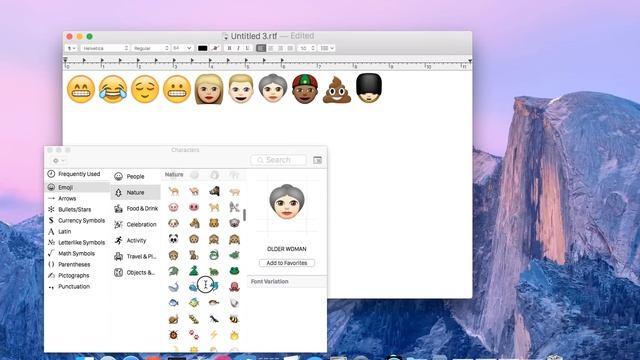The height and width of the screenshot is (360, 640).
Task: Set text alignment to center
Action: (271, 48)
